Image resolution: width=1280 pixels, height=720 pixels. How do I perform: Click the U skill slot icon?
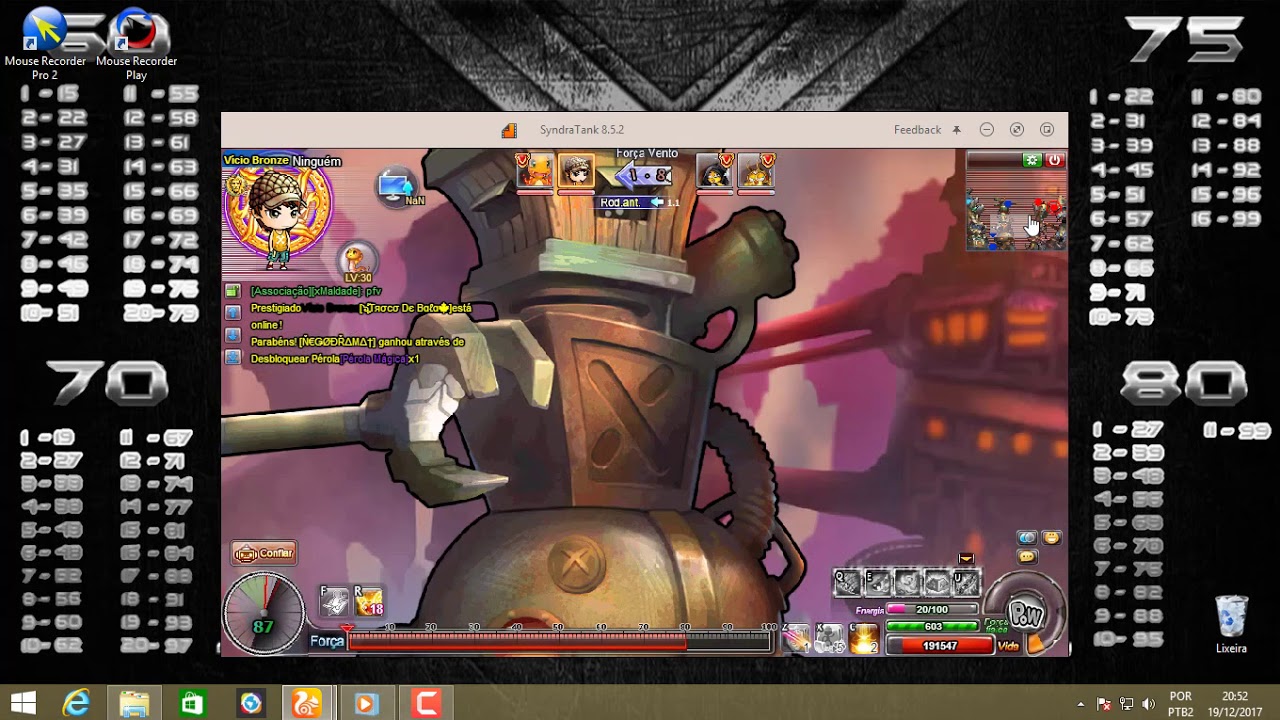coord(966,582)
